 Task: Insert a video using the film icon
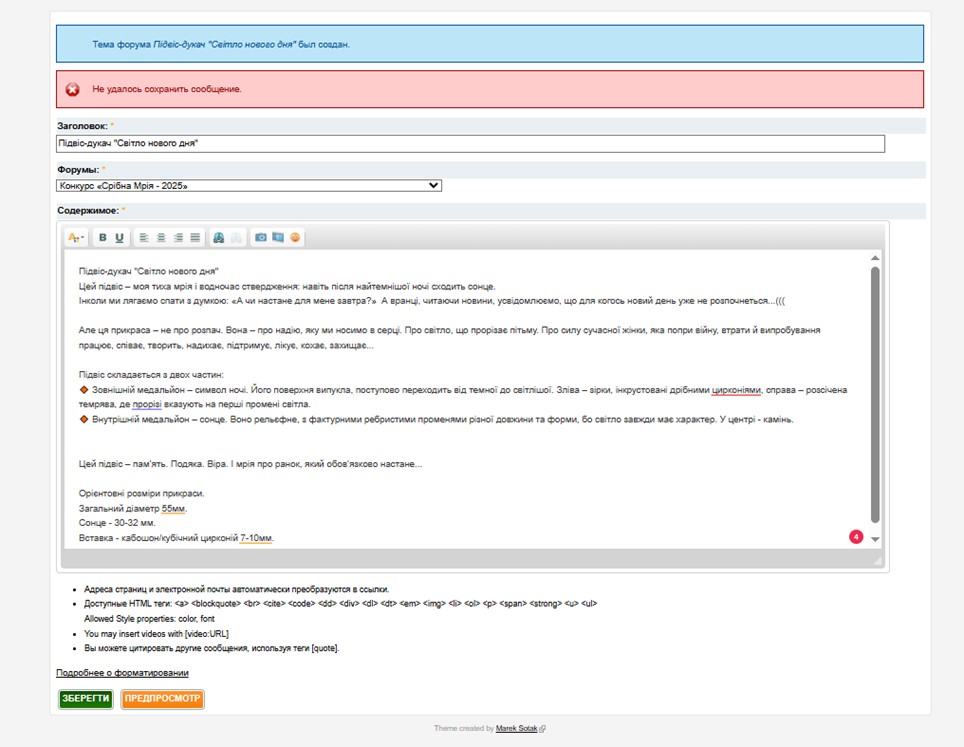[x=278, y=238]
